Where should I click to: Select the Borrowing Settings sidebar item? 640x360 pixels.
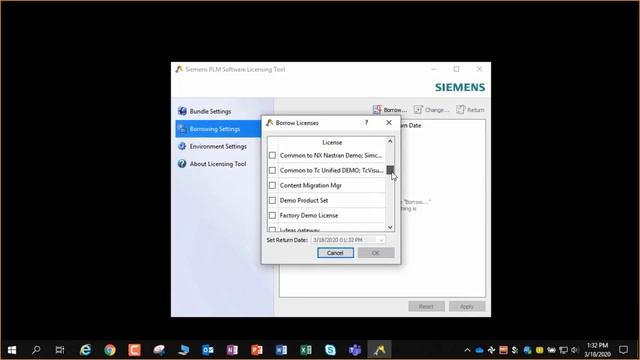[x=218, y=129]
